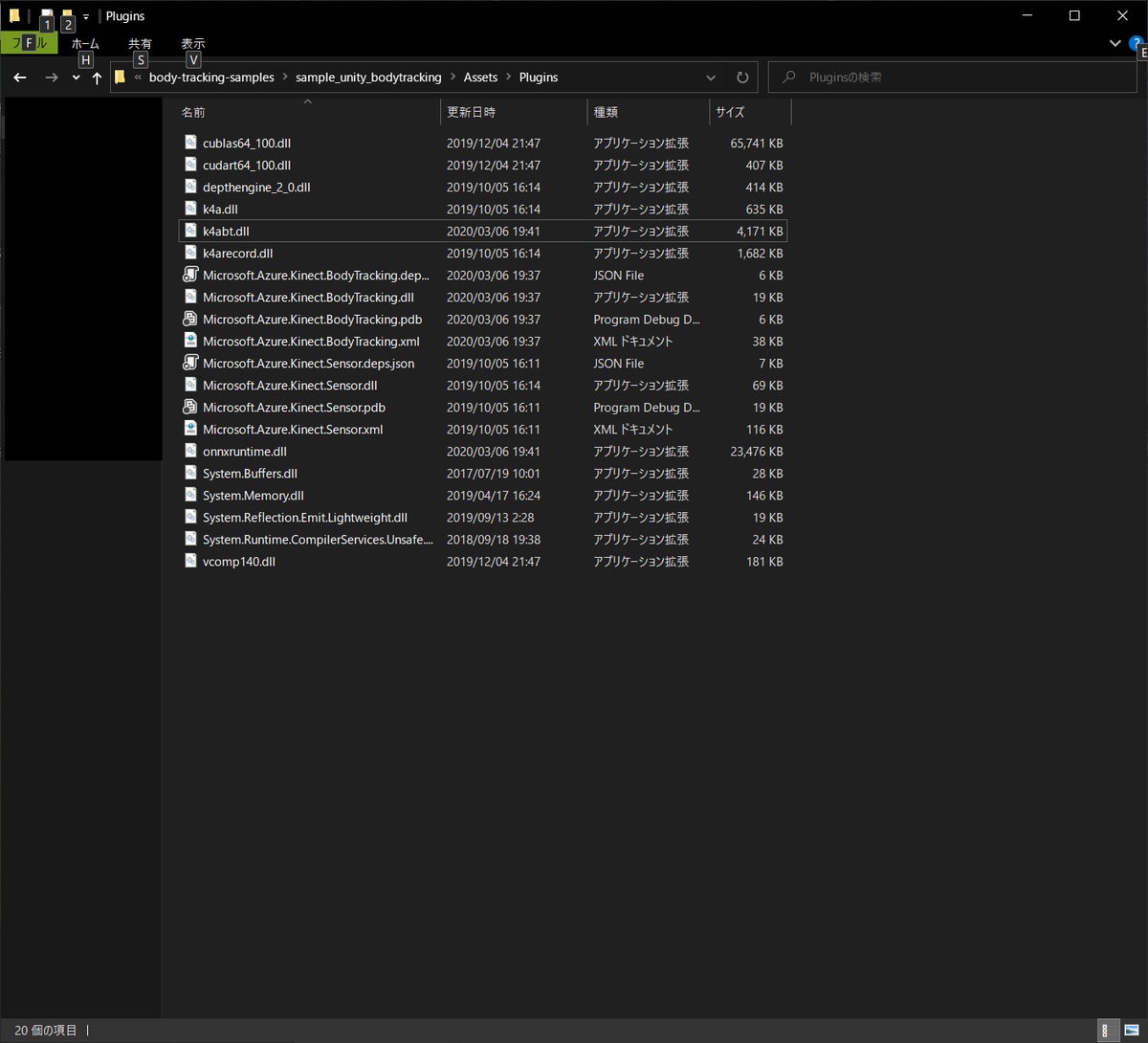Navigate to Assets breadcrumb

coord(480,78)
